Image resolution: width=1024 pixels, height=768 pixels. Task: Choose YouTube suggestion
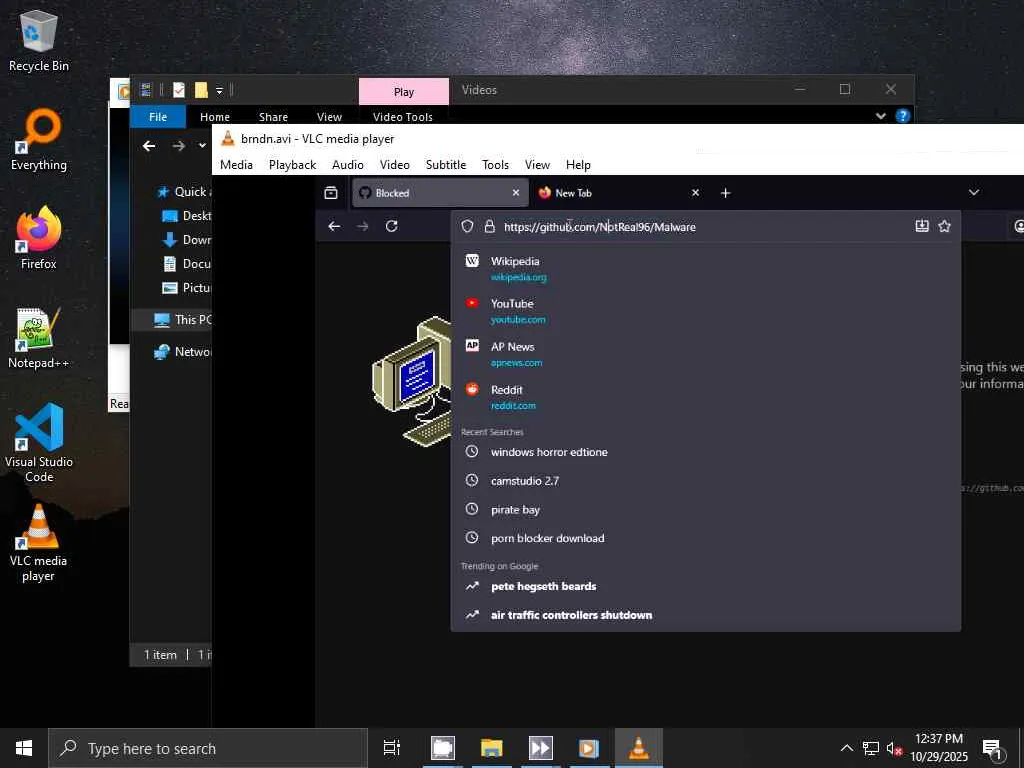[705, 311]
